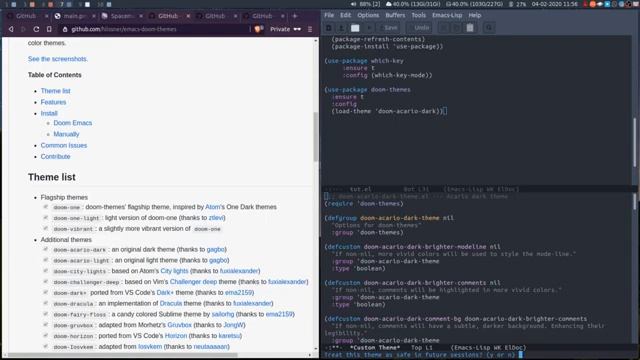The height and width of the screenshot is (360, 640).
Task: Jump to Install contents link
Action: [49, 113]
